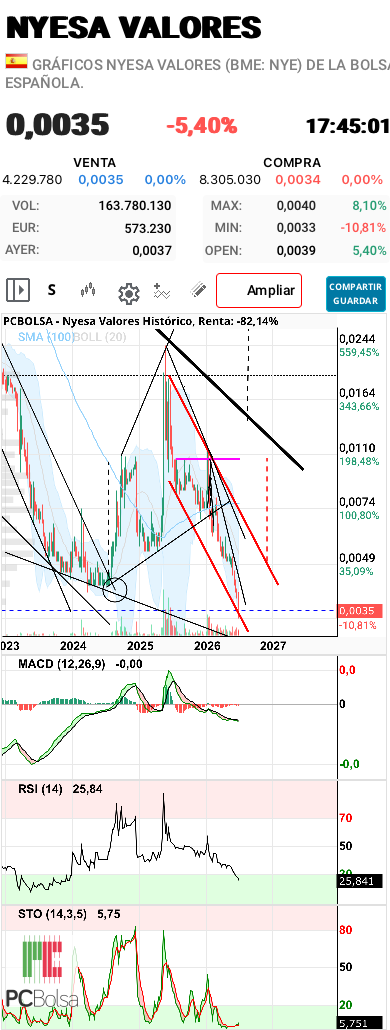Click the 0,0074 price axis label
The image size is (390, 1030).
tap(356, 503)
